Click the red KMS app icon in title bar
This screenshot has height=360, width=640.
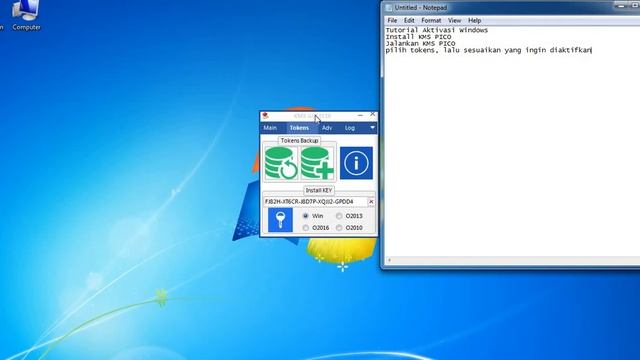(266, 116)
